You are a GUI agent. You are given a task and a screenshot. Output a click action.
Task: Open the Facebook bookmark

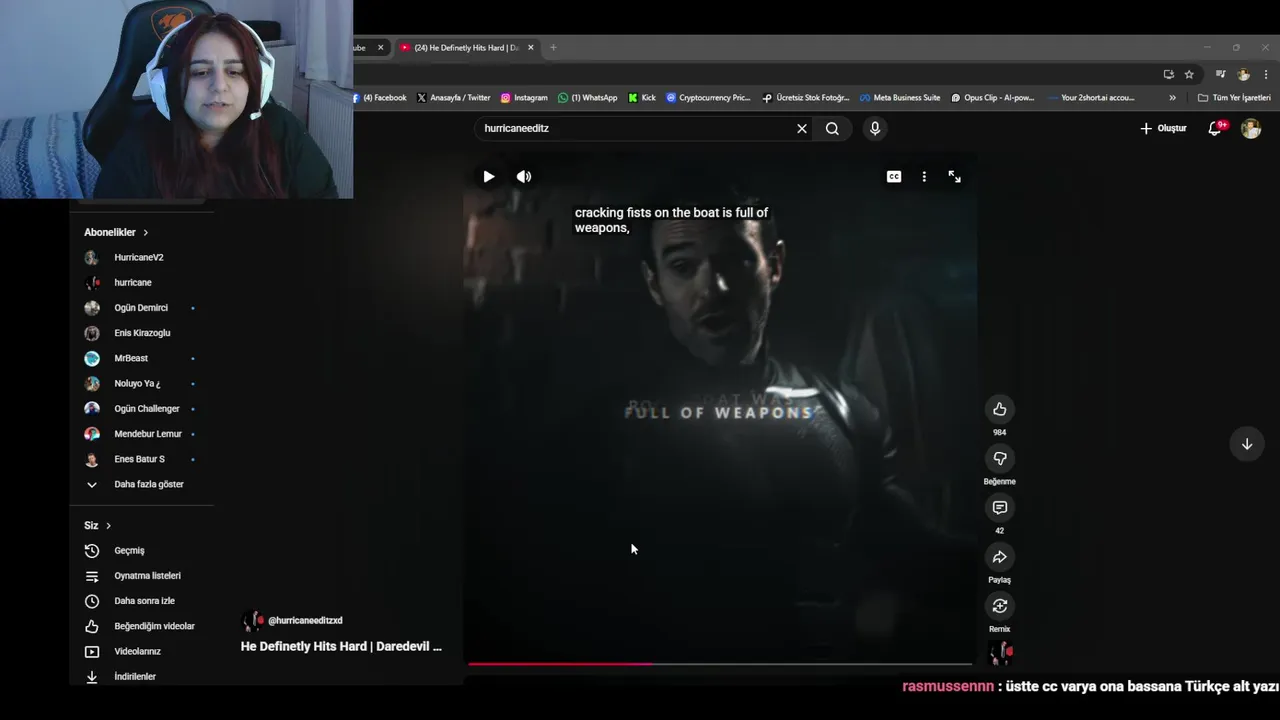click(x=380, y=98)
